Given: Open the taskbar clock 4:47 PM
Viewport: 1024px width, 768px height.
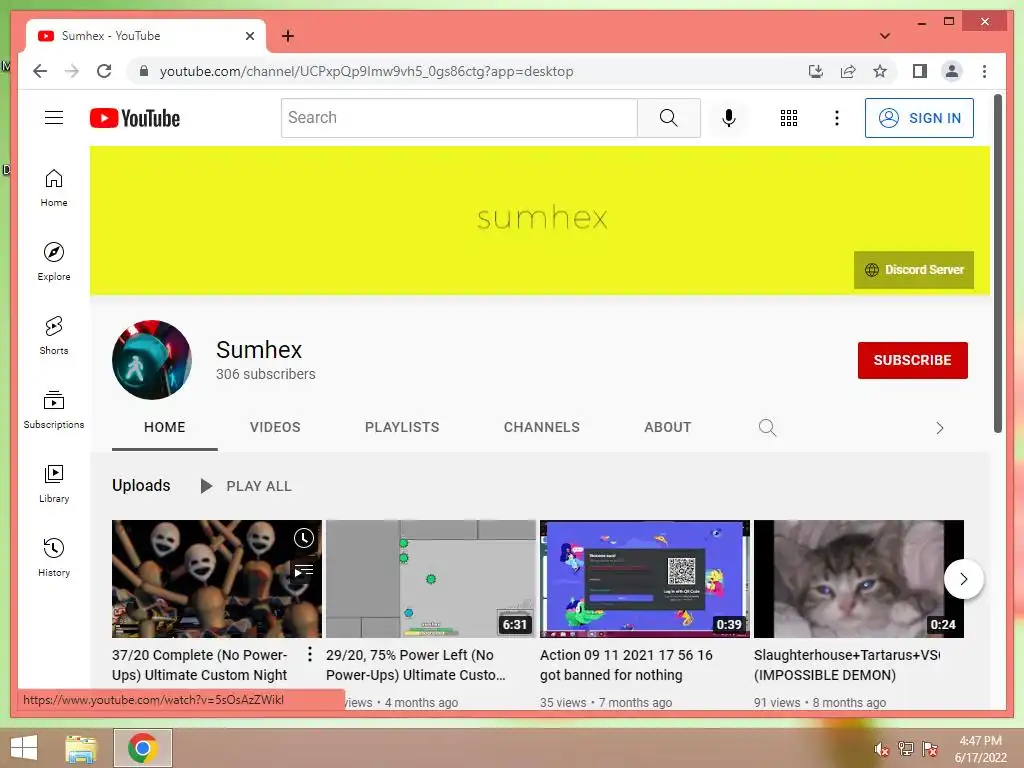Looking at the screenshot, I should tap(980, 749).
